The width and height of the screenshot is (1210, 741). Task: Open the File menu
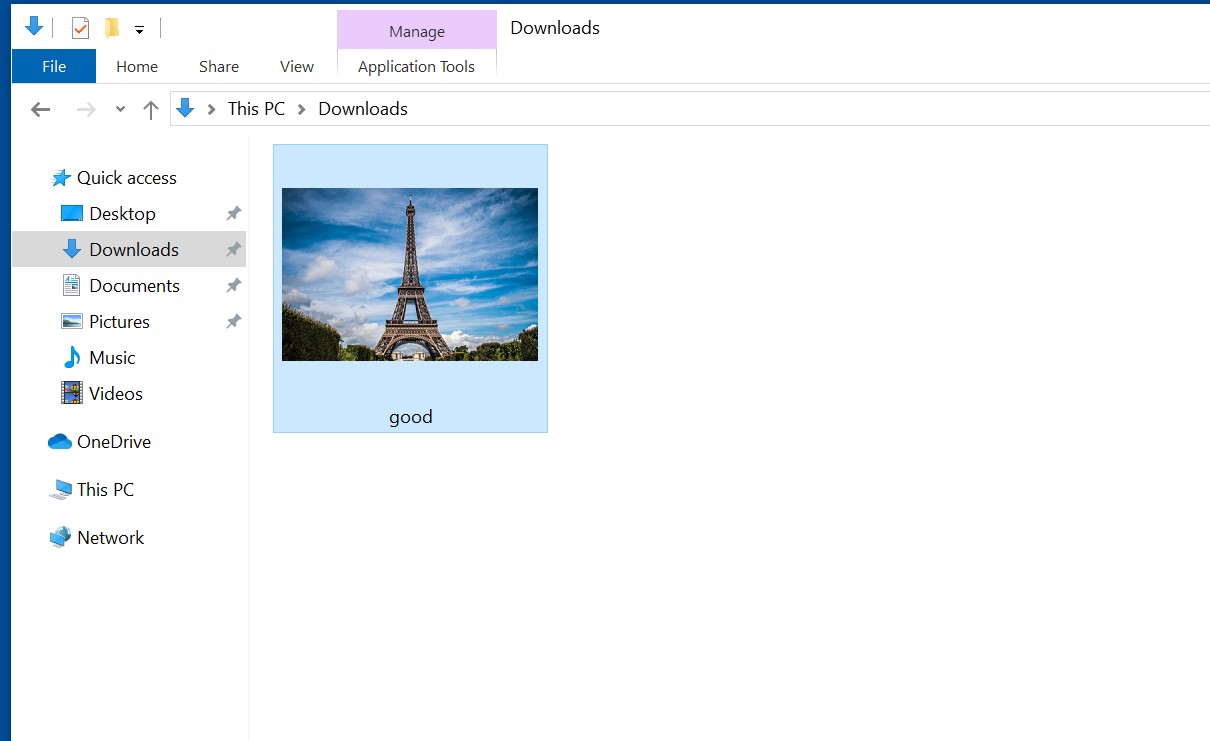pyautogui.click(x=54, y=66)
